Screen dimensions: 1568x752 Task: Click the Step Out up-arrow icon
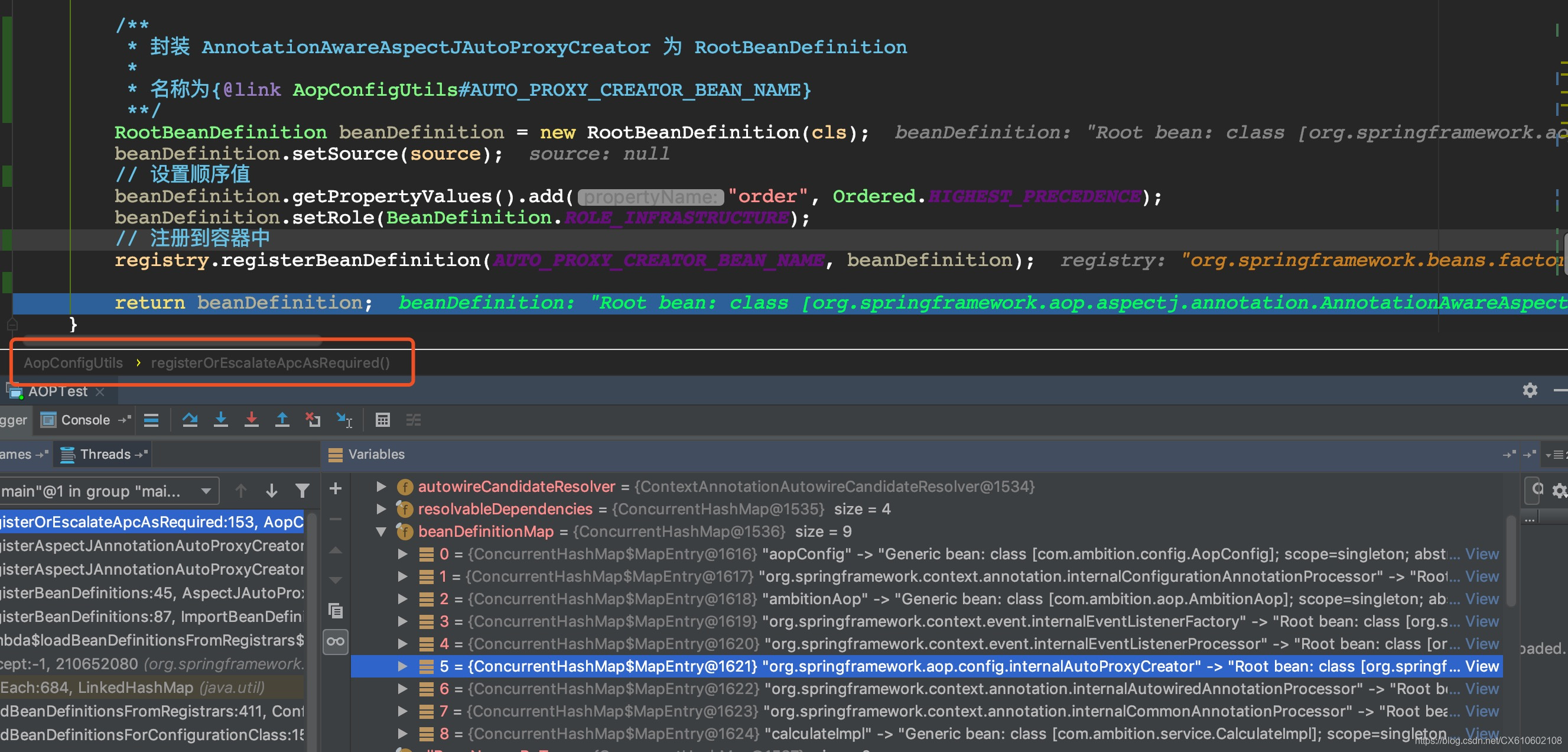pyautogui.click(x=282, y=420)
